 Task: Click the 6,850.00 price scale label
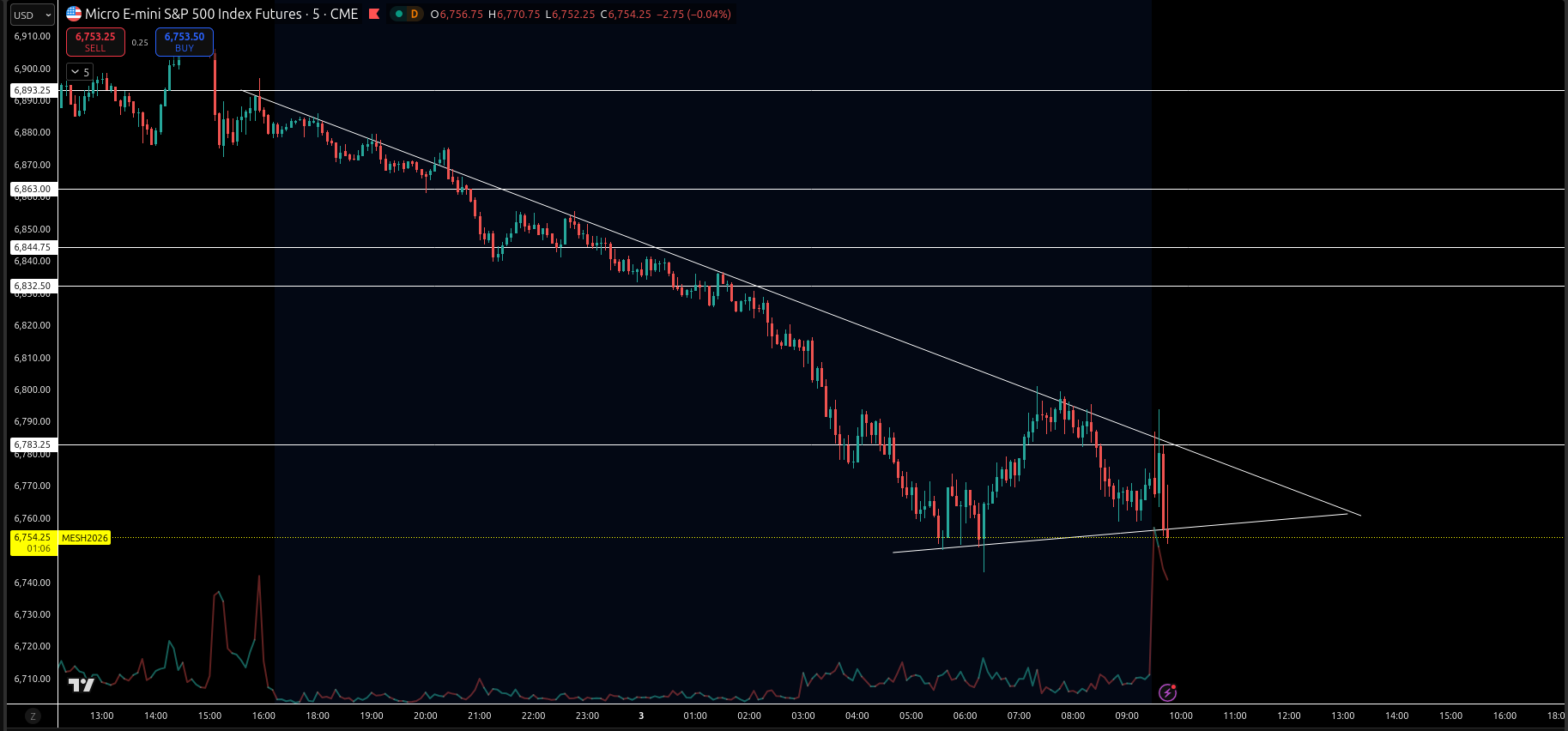(33, 229)
